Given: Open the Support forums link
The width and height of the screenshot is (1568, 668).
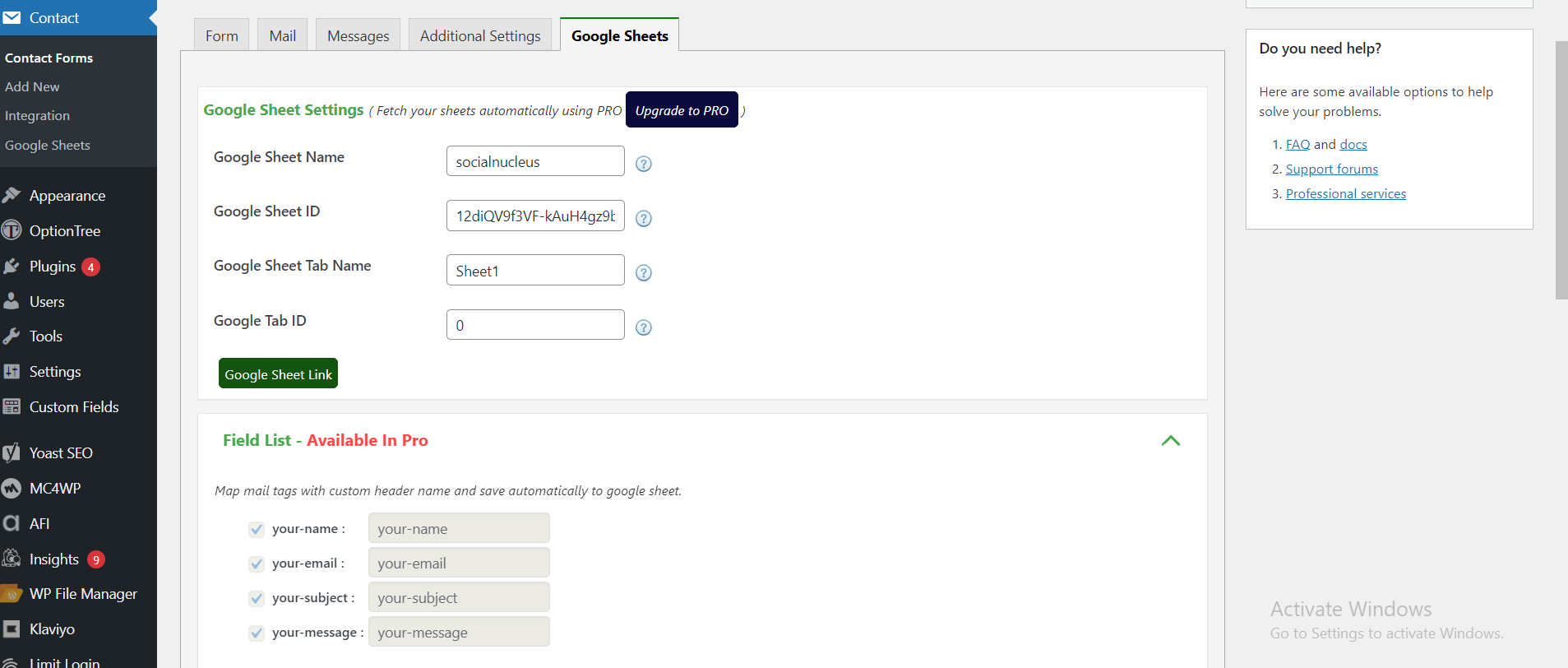Looking at the screenshot, I should (1332, 169).
